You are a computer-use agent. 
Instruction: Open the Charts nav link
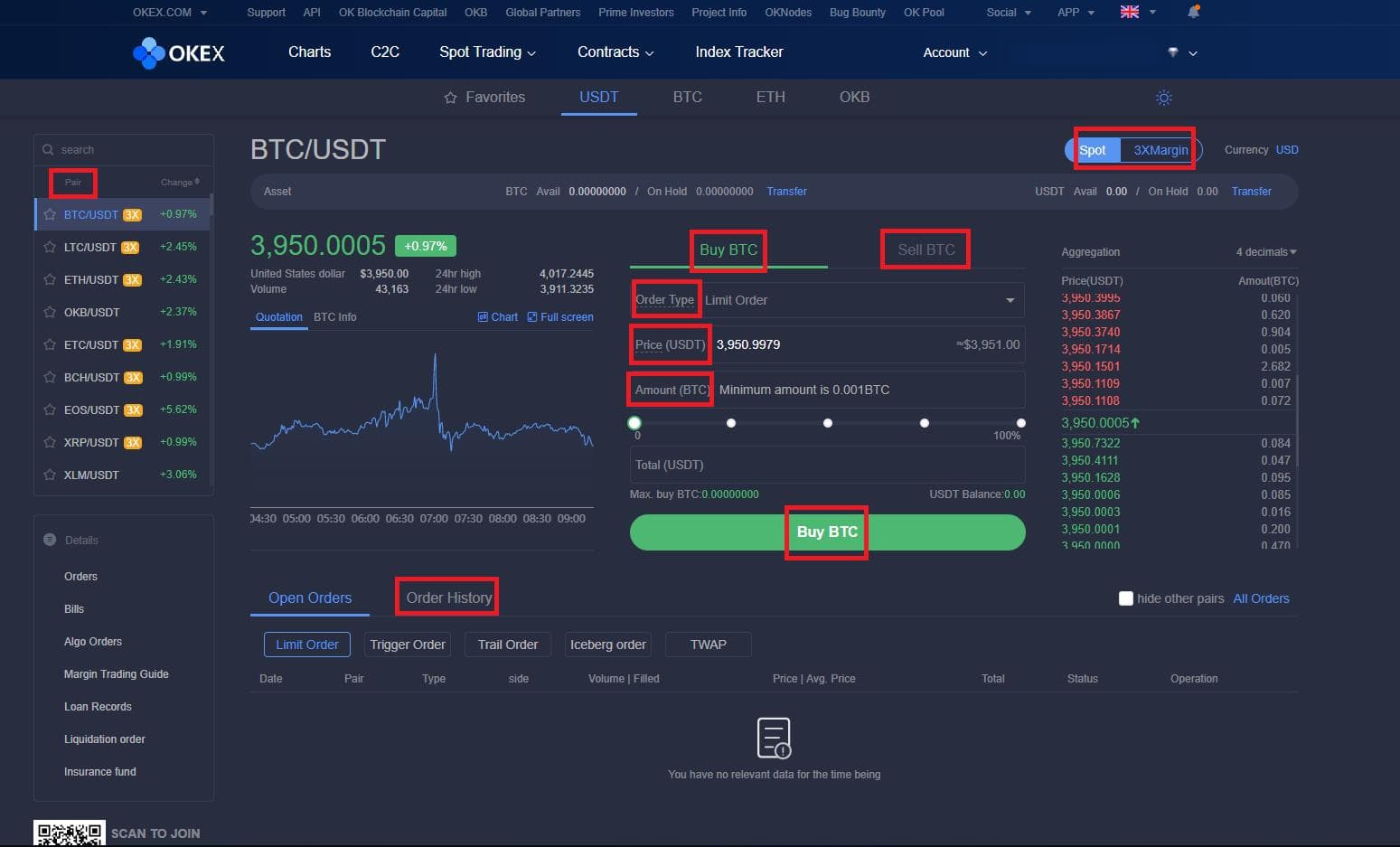[309, 52]
